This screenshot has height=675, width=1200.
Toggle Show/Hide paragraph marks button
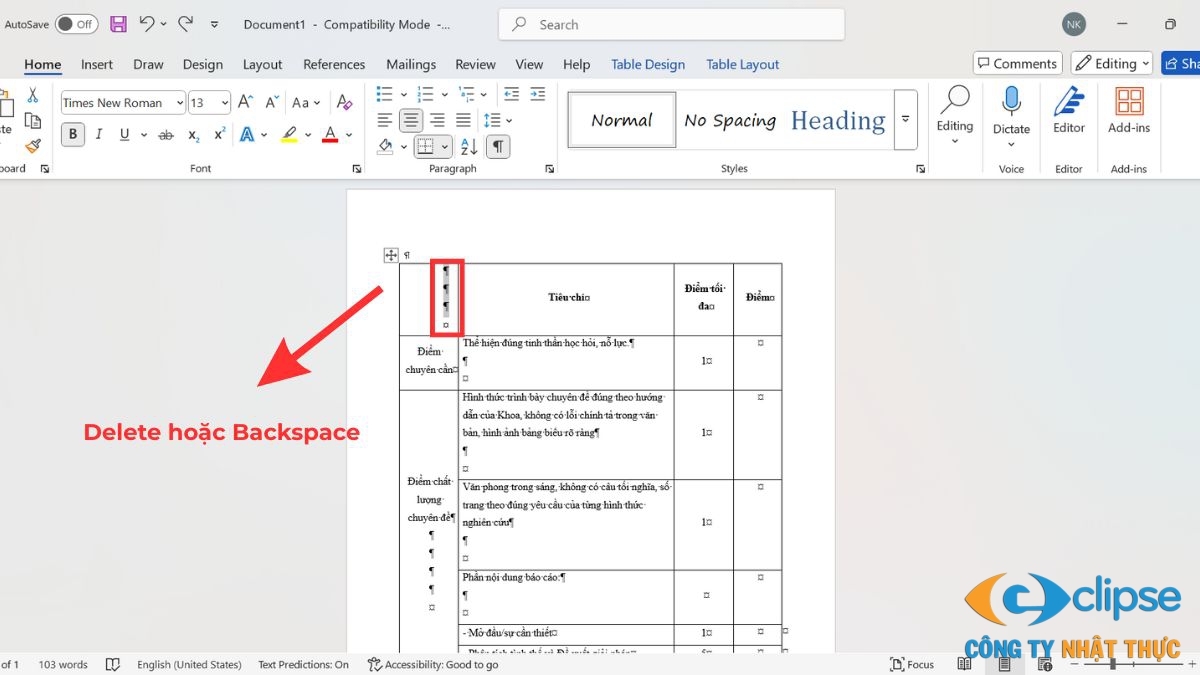(497, 147)
